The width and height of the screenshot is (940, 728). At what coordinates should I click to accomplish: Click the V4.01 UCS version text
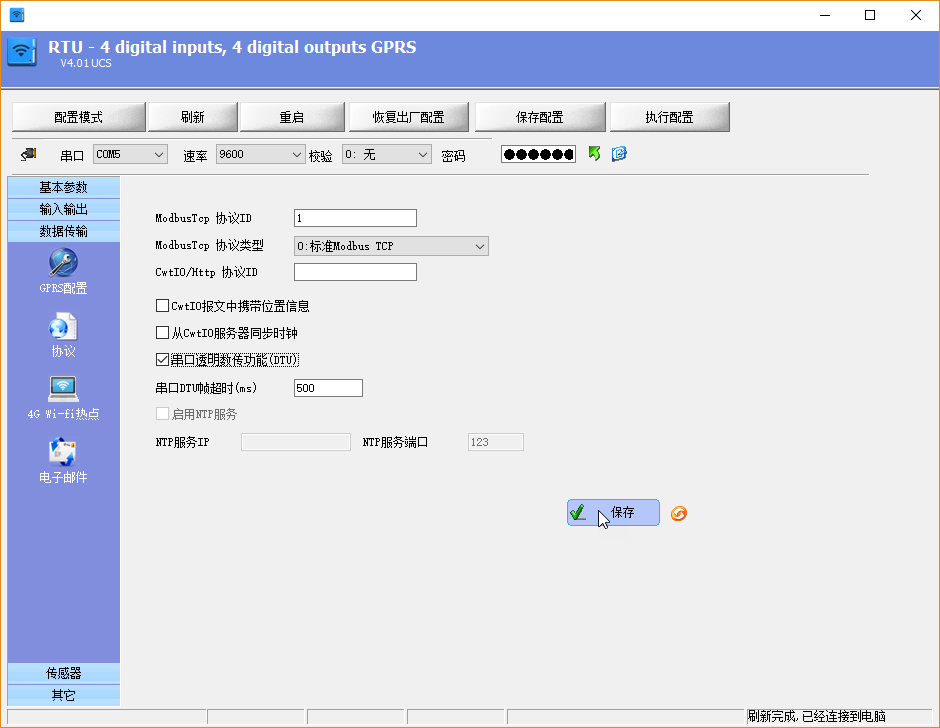[x=86, y=63]
